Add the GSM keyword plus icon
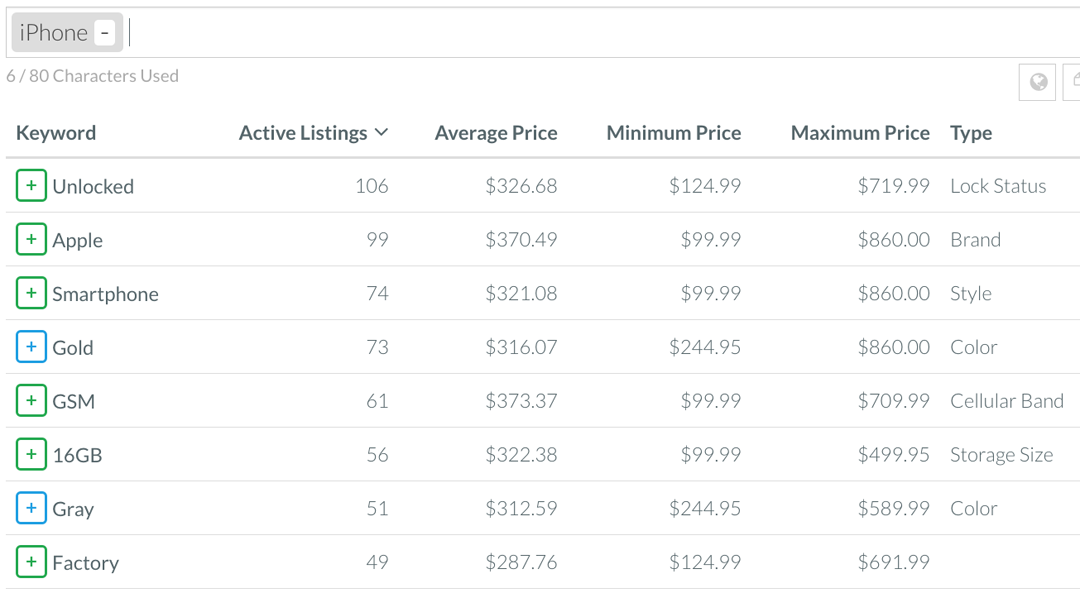 [x=31, y=400]
